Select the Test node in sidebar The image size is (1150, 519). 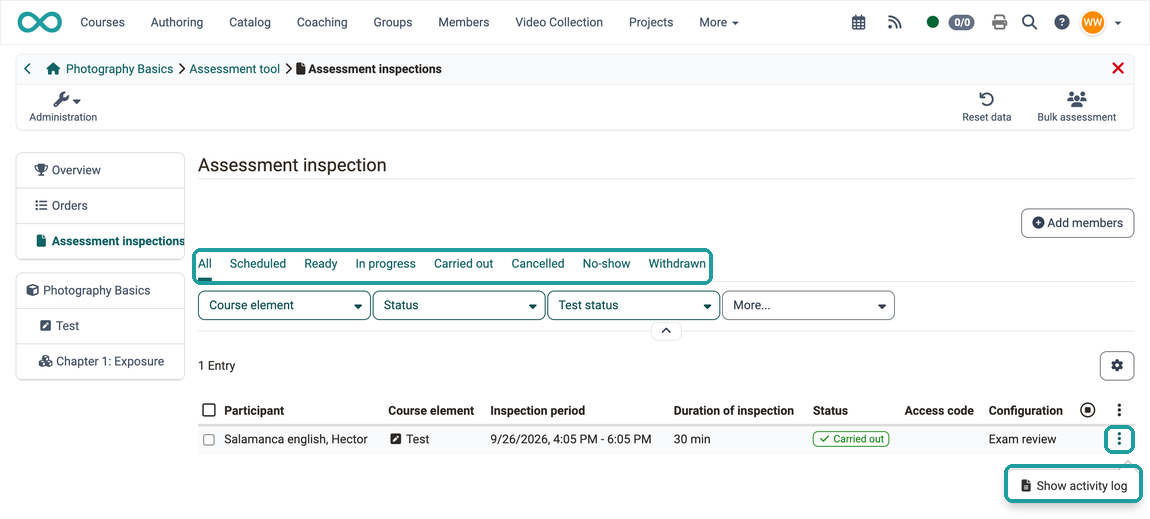click(100, 325)
